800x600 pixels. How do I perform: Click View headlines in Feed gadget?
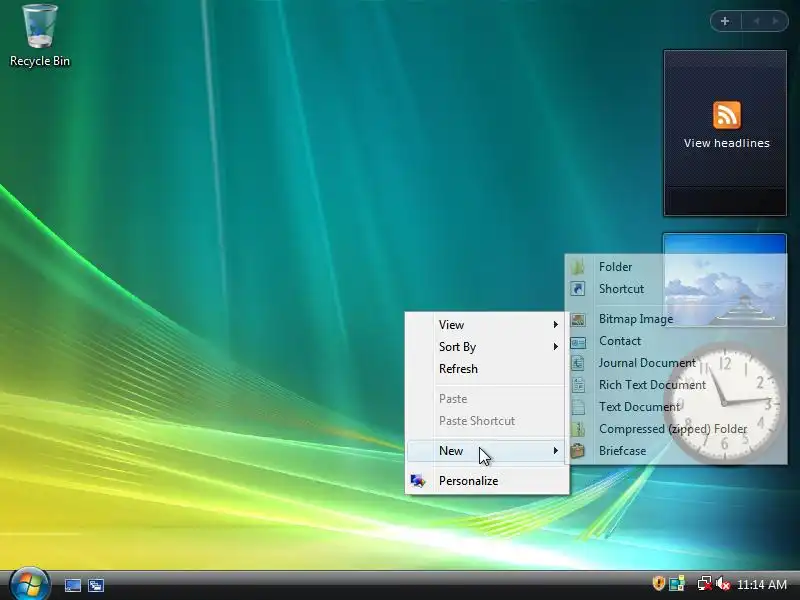pyautogui.click(x=726, y=143)
